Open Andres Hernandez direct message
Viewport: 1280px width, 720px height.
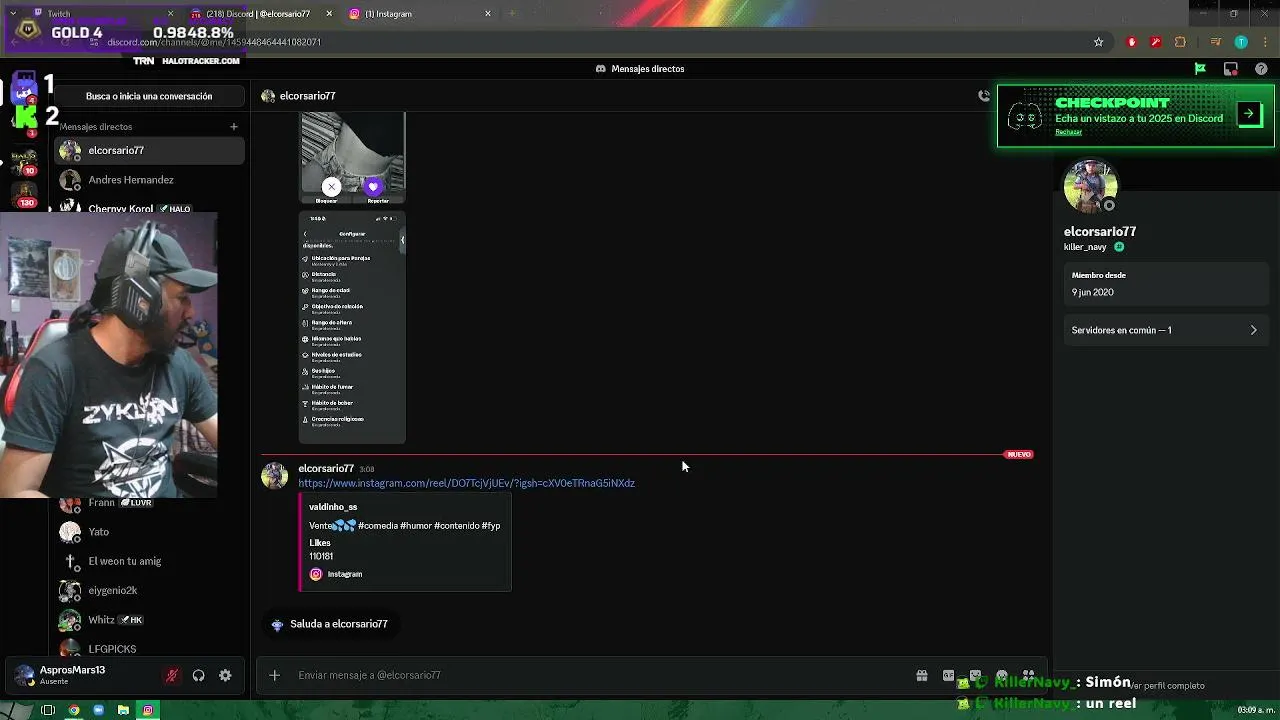149,180
